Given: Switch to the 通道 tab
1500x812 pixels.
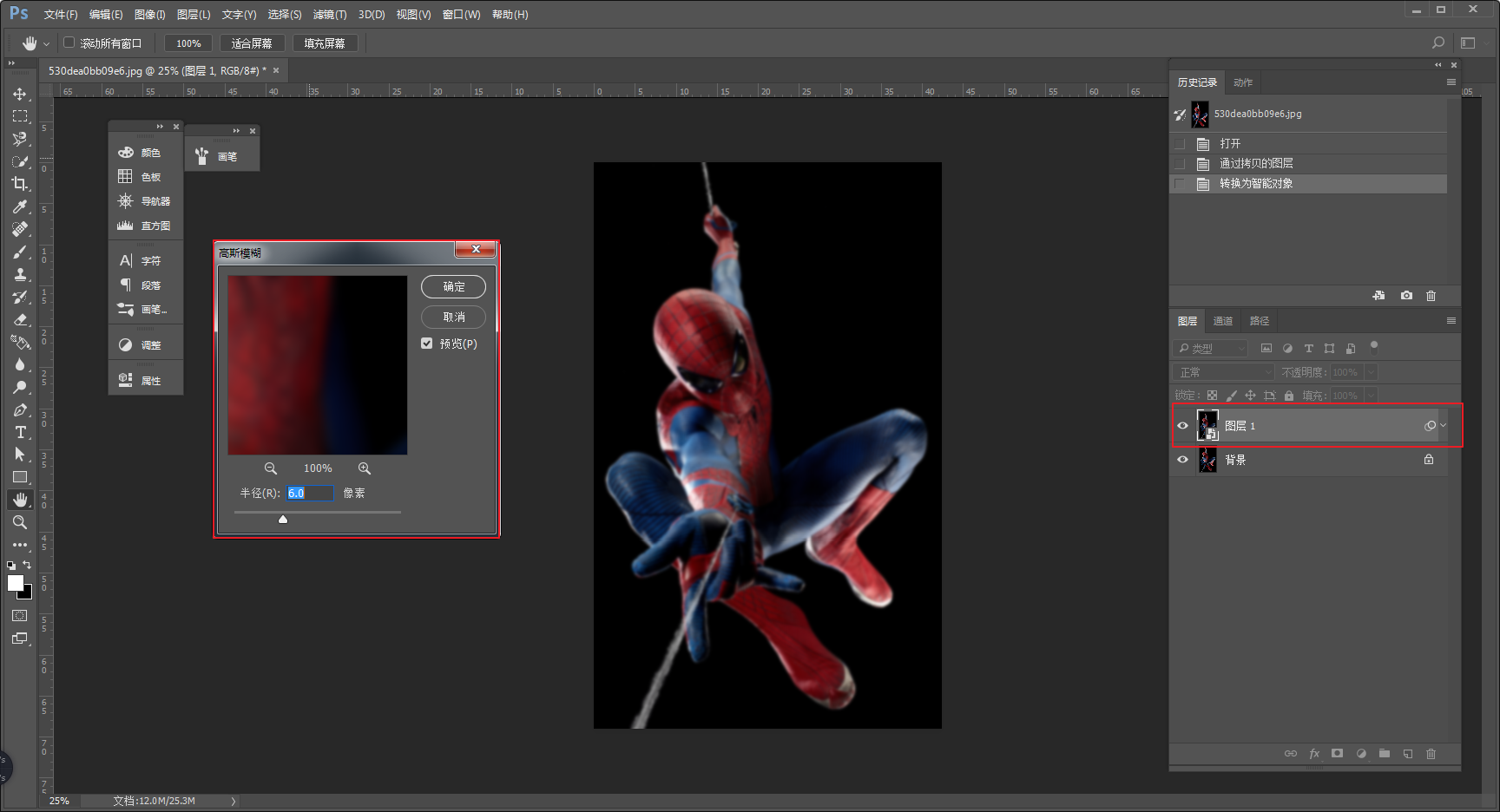Looking at the screenshot, I should [x=1223, y=321].
